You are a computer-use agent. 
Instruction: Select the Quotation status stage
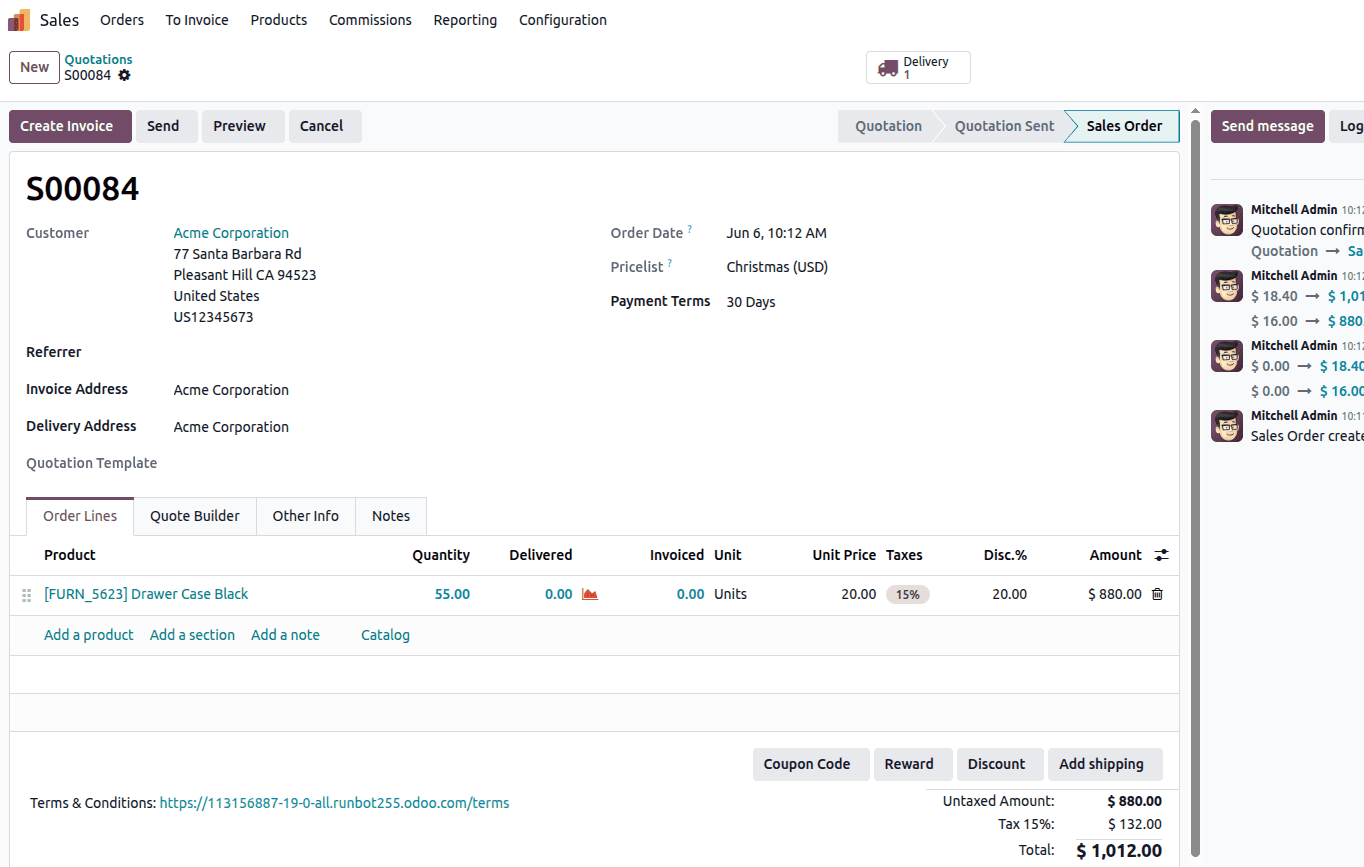[x=888, y=126]
